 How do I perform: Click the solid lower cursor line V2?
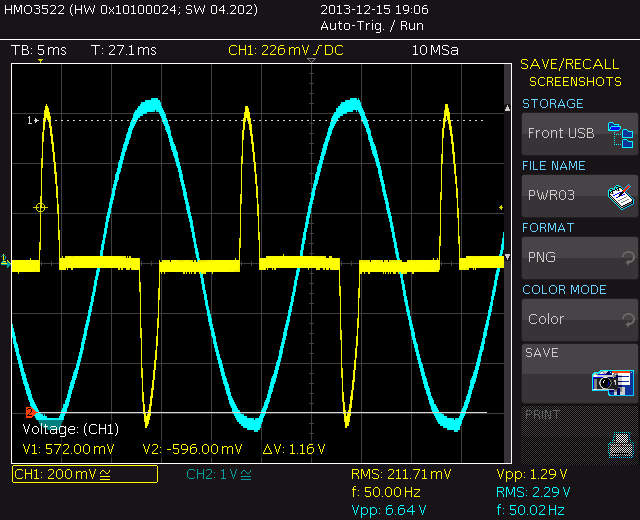[261, 413]
